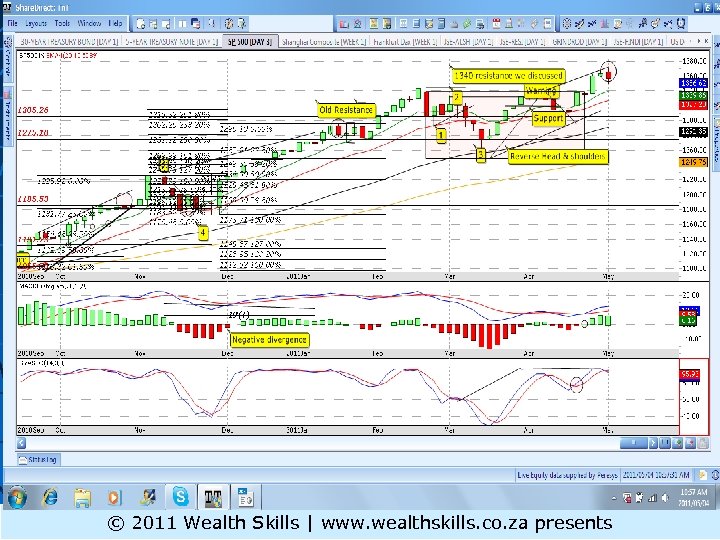
Task: Click the tile windows icon
Action: [182, 23]
